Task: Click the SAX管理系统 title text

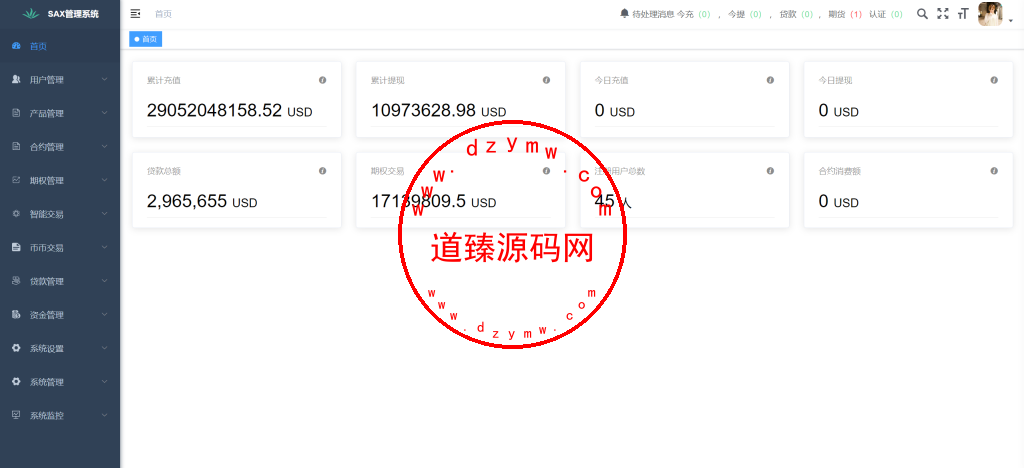Action: (74, 14)
